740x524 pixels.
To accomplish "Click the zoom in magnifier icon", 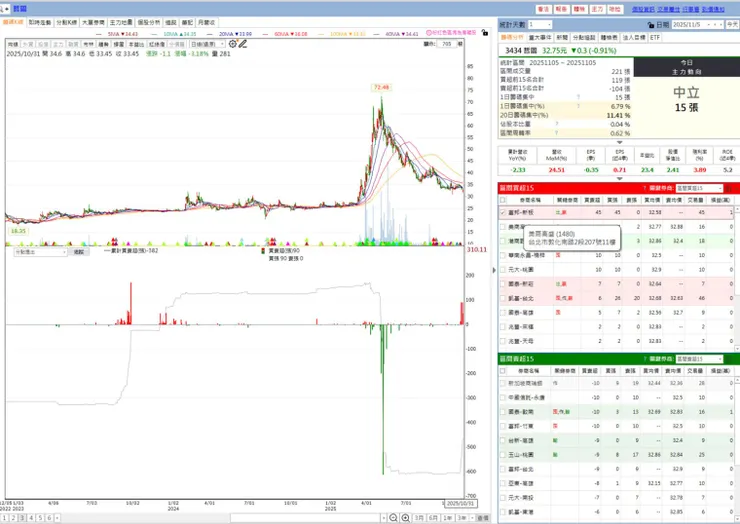I will pos(405,518).
